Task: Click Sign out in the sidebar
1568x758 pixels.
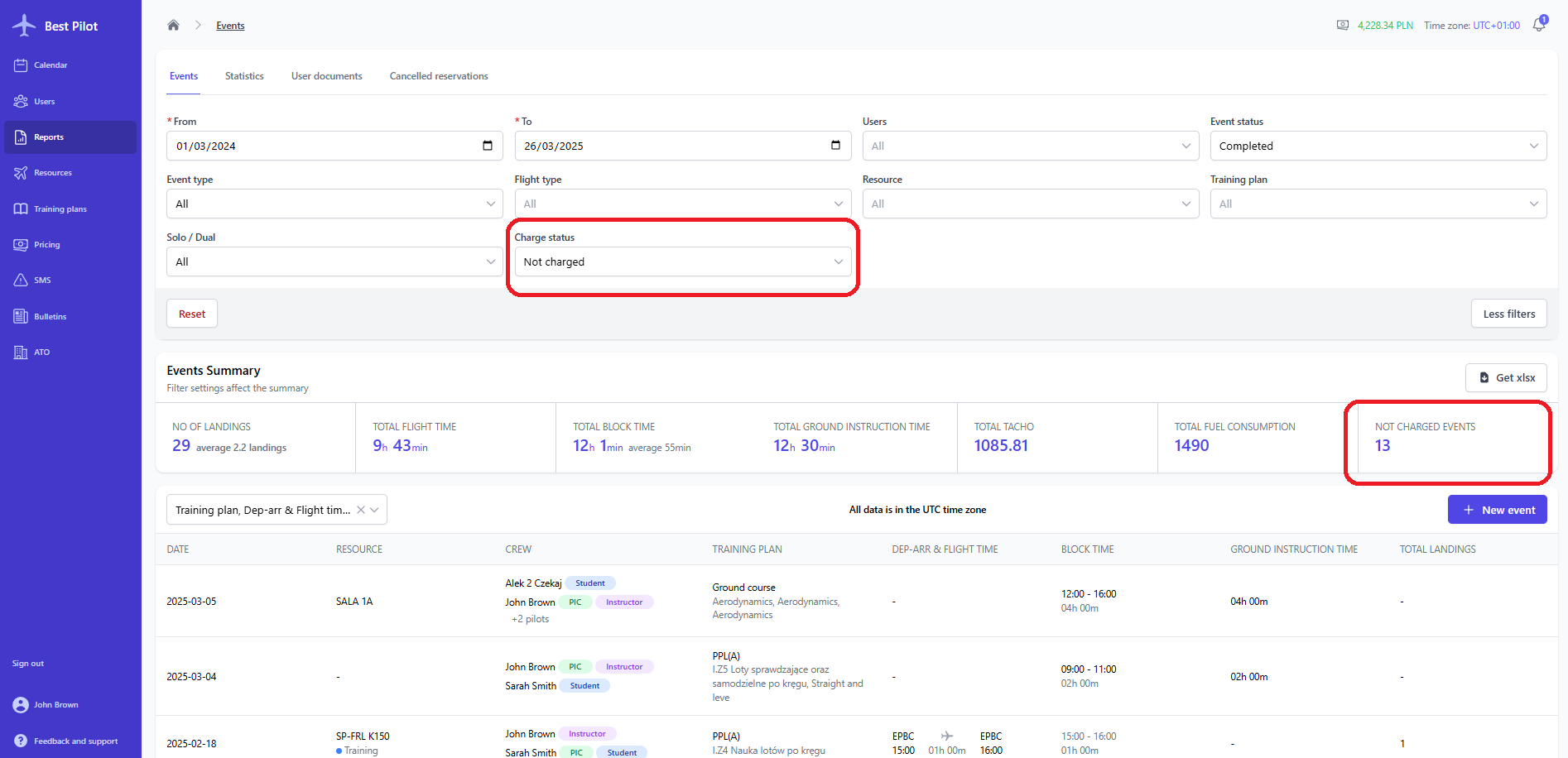Action: [x=28, y=664]
